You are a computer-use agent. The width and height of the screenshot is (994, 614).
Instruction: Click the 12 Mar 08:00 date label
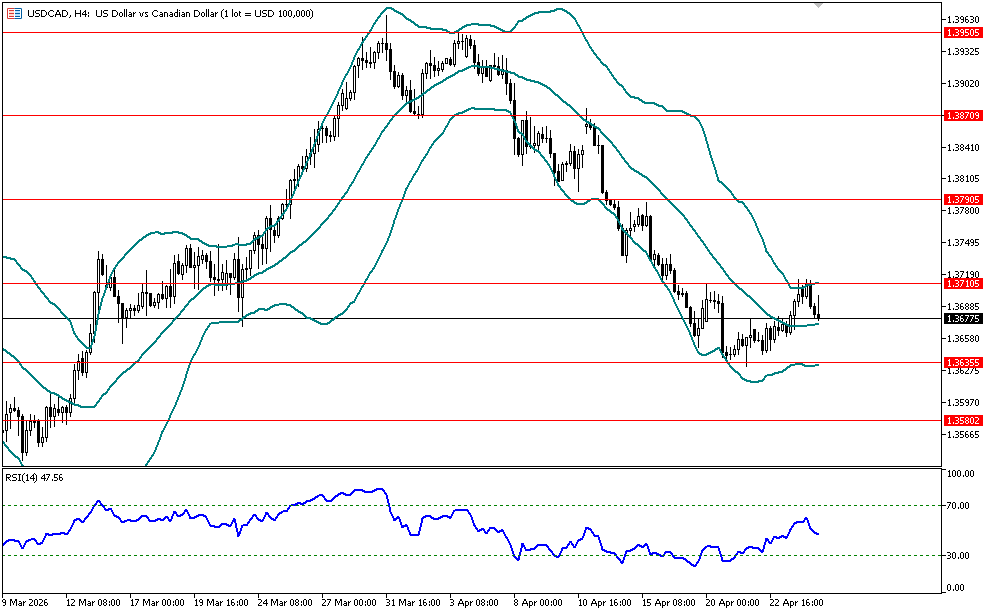(93, 603)
